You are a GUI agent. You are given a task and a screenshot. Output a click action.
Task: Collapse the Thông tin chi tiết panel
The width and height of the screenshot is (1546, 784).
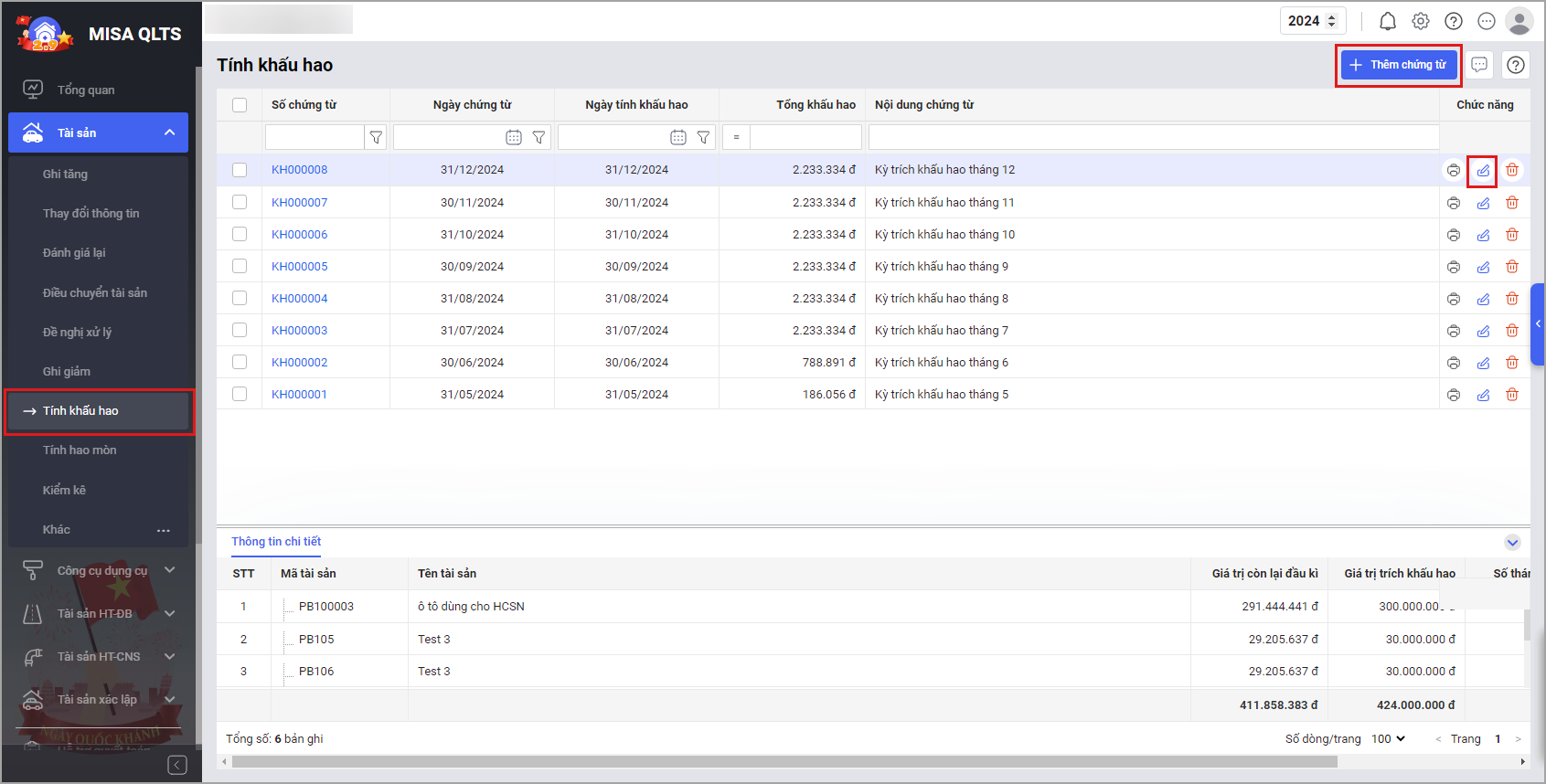point(1512,542)
